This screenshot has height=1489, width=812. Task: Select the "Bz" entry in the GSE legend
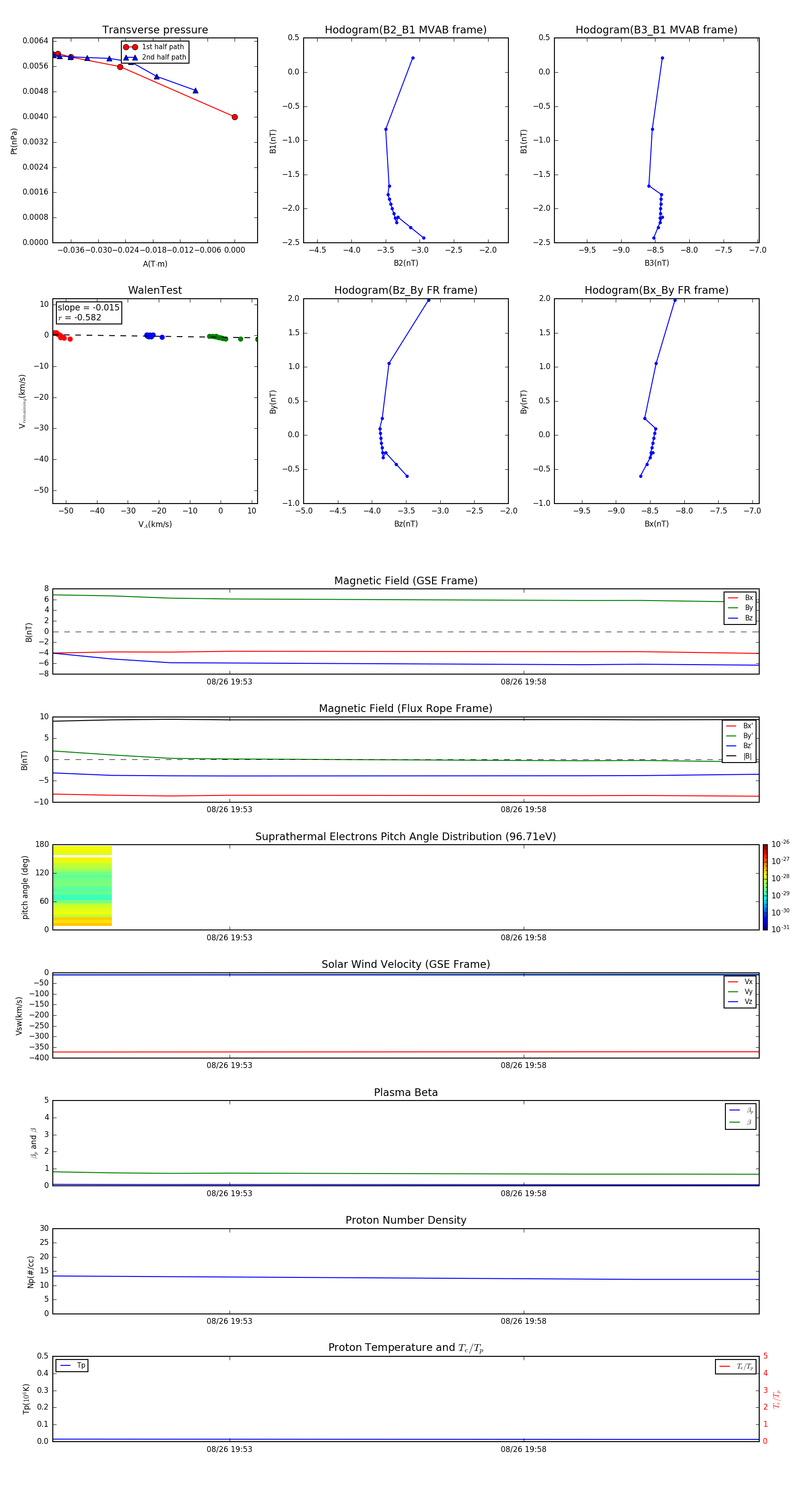point(740,618)
